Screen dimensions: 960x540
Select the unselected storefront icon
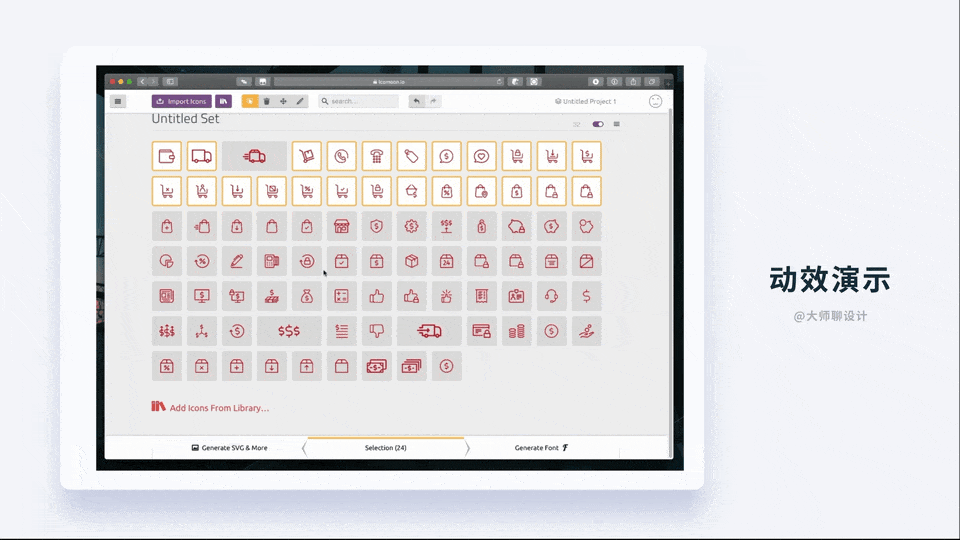342,227
